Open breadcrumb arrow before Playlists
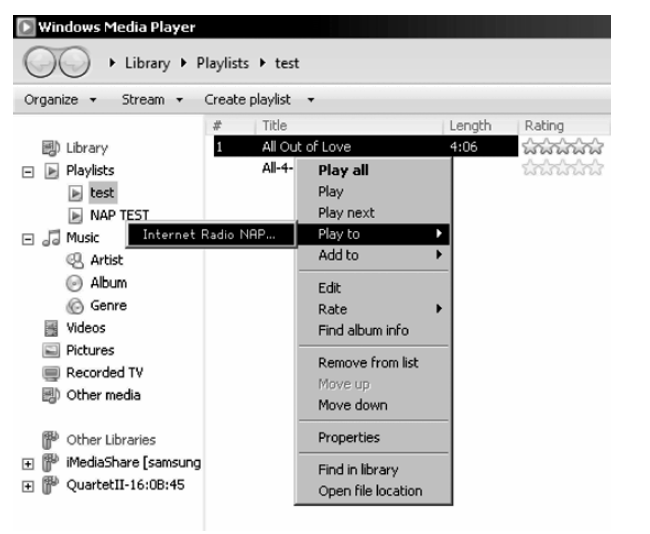Viewport: 650px width, 534px height. pyautogui.click(x=183, y=63)
